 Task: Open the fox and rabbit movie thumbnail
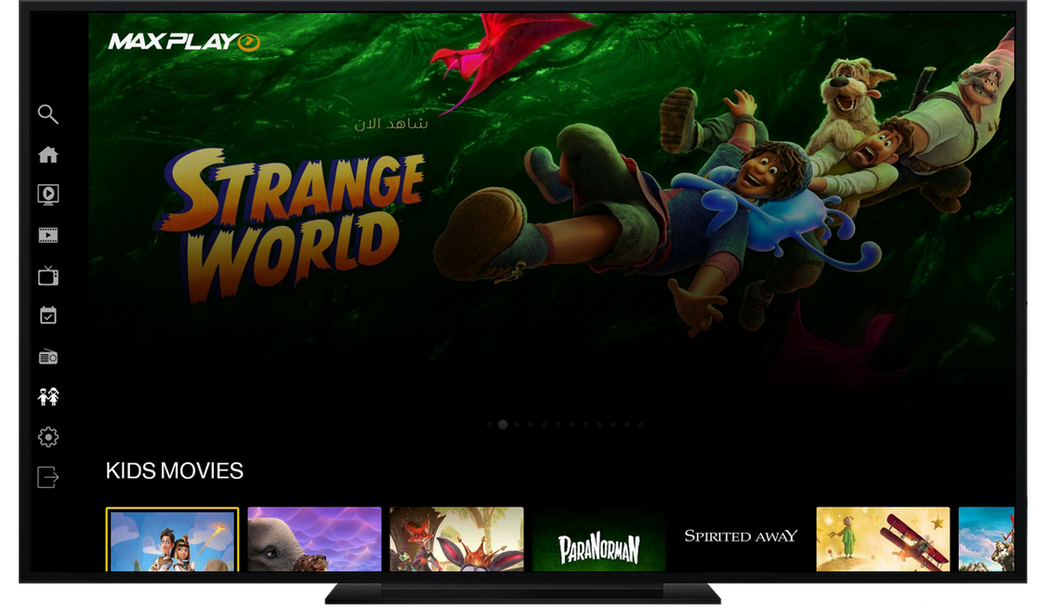pyautogui.click(x=457, y=539)
